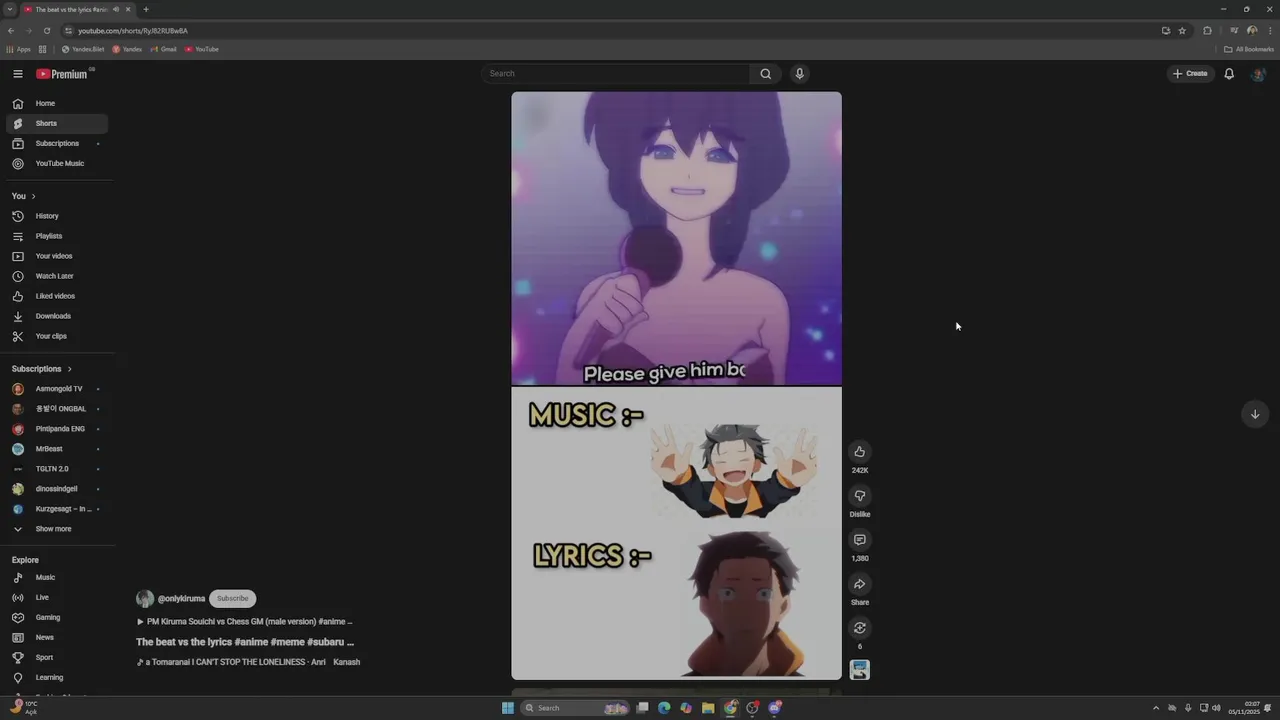This screenshot has width=1280, height=720.
Task: Open Playlists in sidebar
Action: [57, 236]
